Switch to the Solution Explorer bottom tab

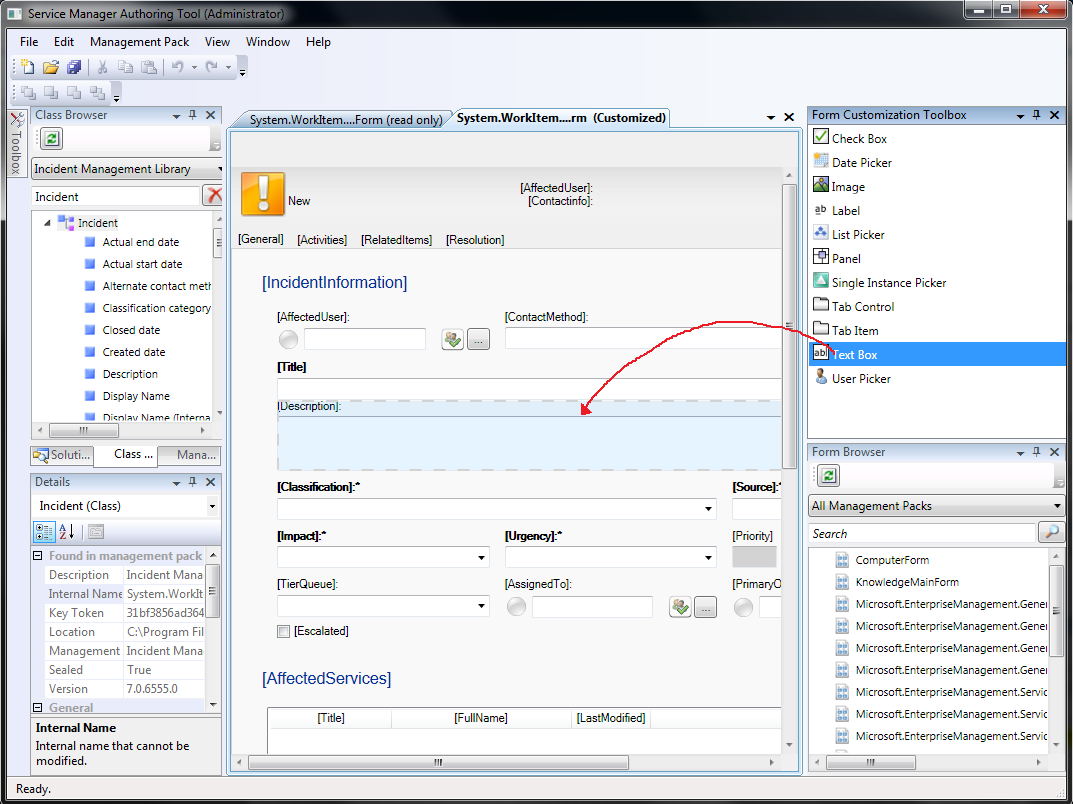(x=62, y=454)
